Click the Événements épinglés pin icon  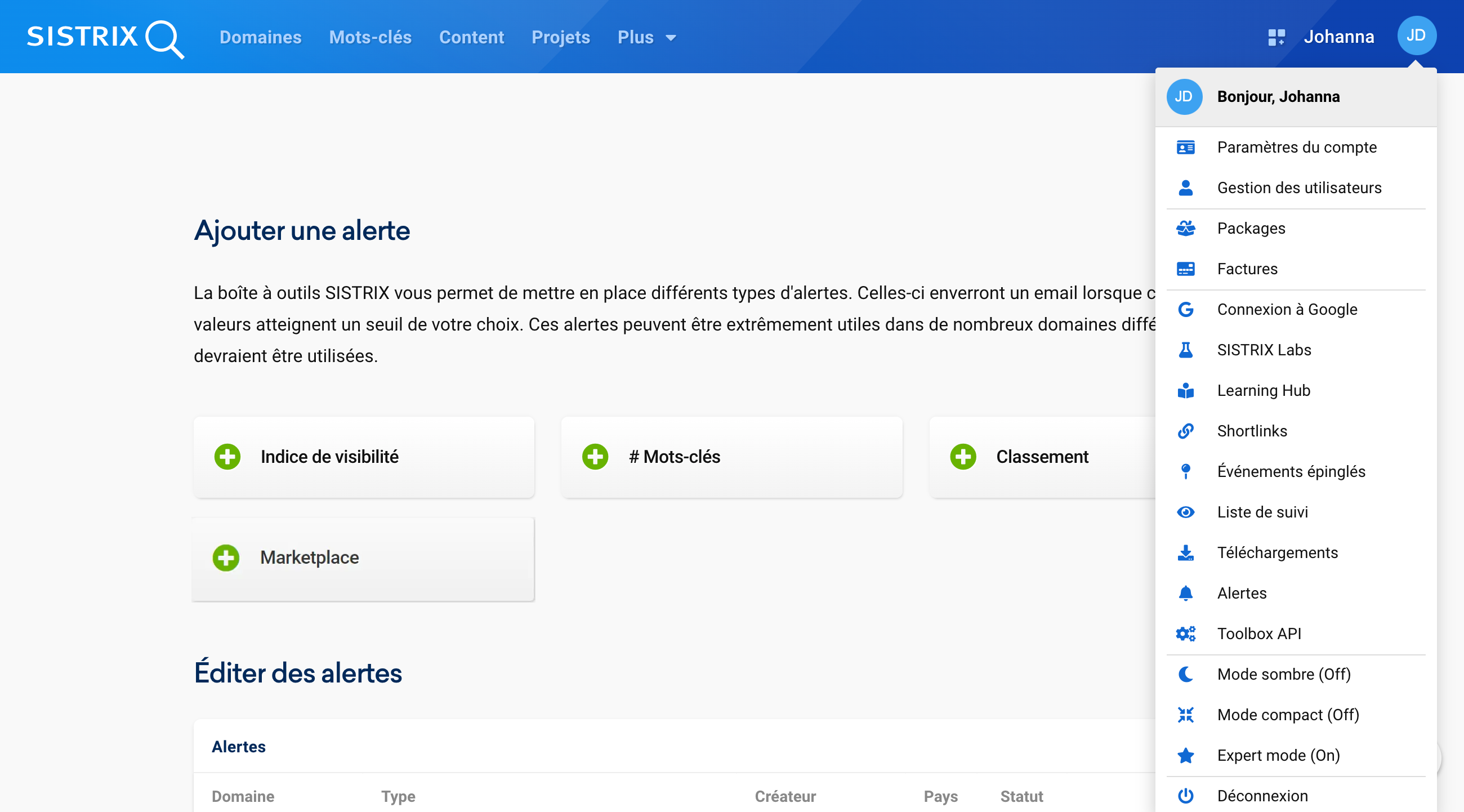point(1185,472)
